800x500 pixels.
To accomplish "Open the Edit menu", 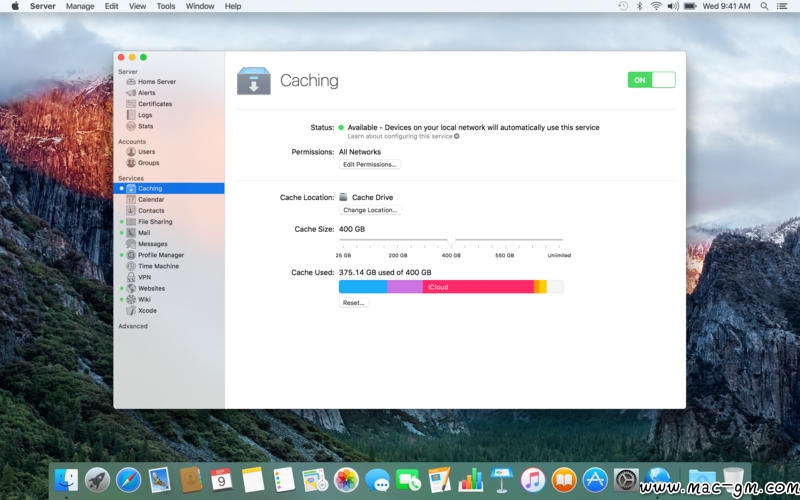I will click(111, 6).
